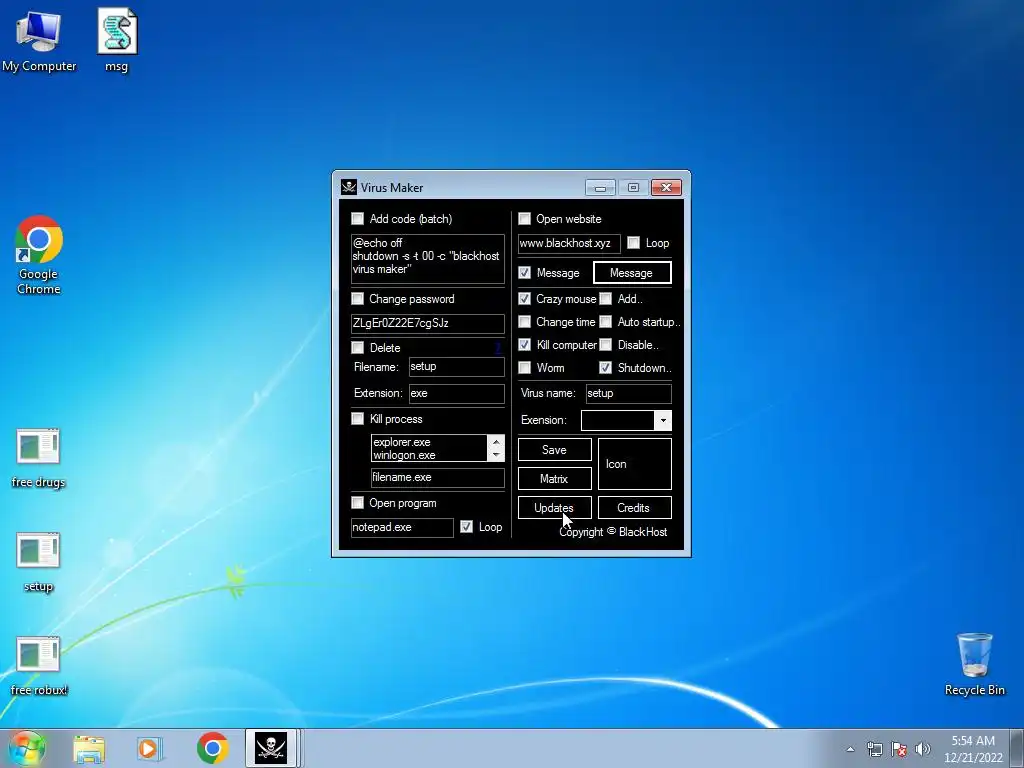Click the Save button

click(x=554, y=449)
